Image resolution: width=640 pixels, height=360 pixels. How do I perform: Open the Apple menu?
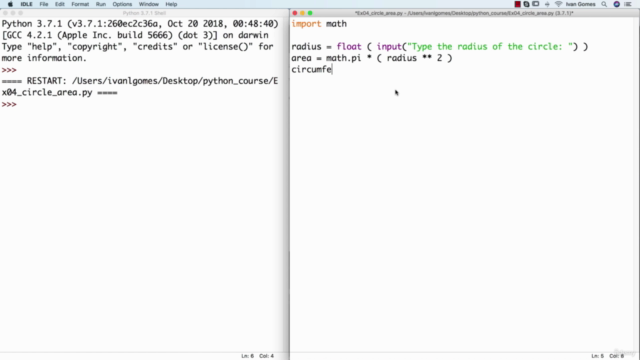coord(10,4)
